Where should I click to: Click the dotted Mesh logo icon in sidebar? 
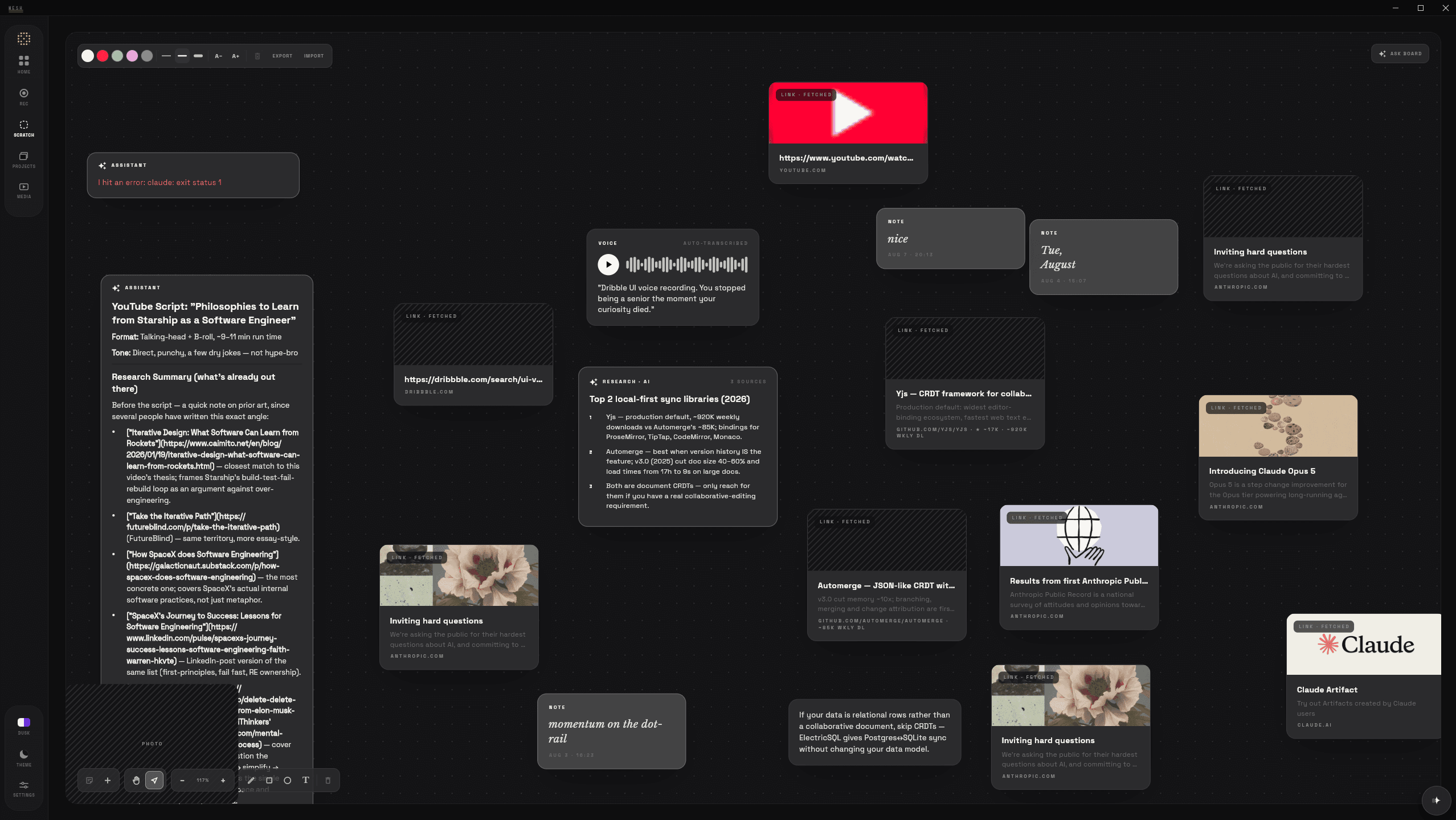coord(24,39)
